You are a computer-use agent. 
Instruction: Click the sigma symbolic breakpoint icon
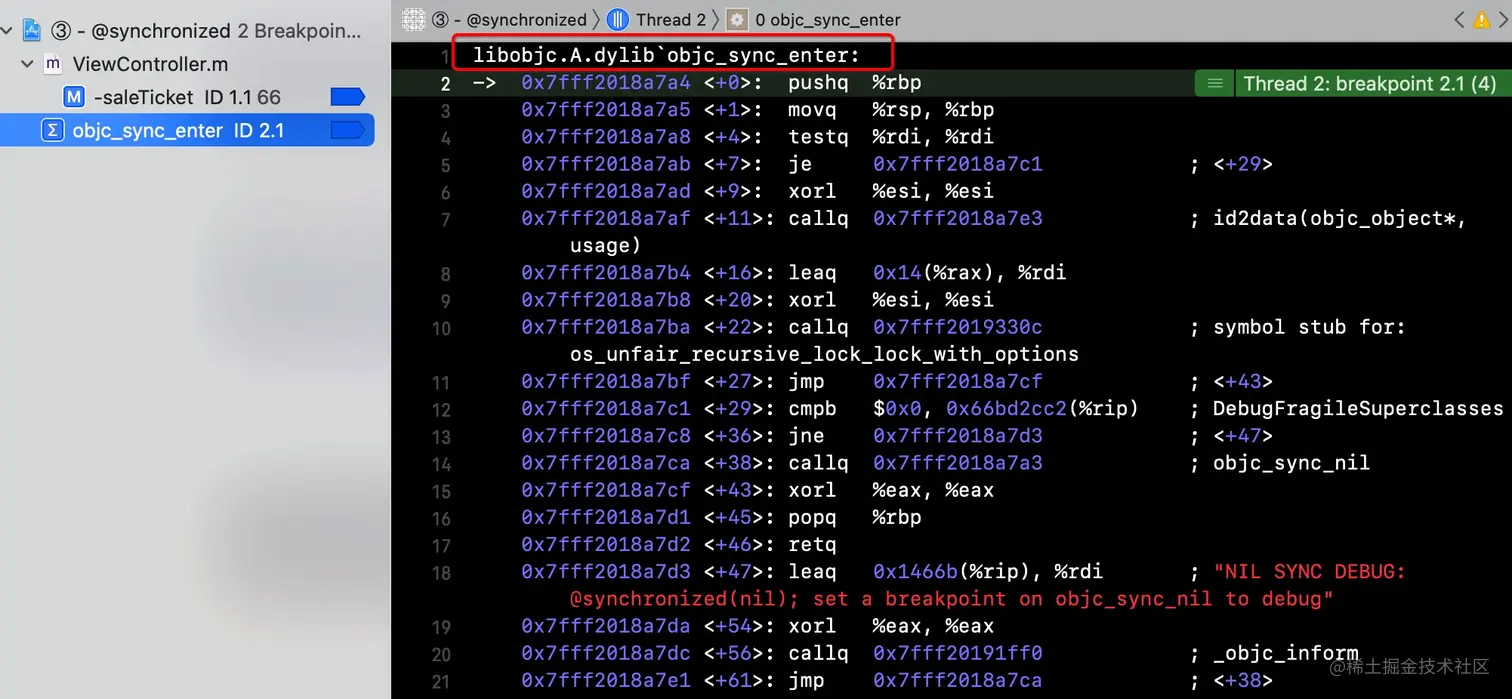coord(52,130)
